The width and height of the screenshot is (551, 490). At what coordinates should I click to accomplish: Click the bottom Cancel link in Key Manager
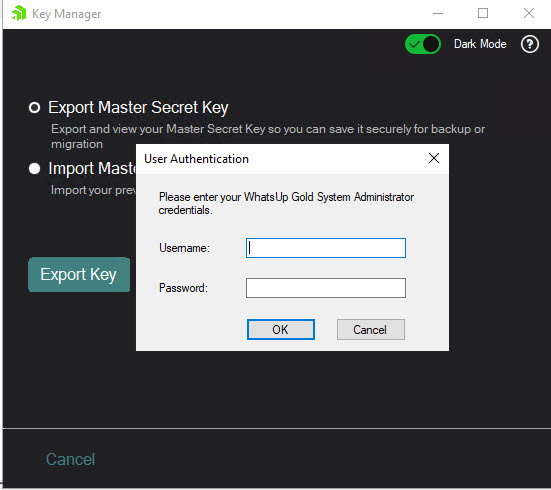pos(70,459)
